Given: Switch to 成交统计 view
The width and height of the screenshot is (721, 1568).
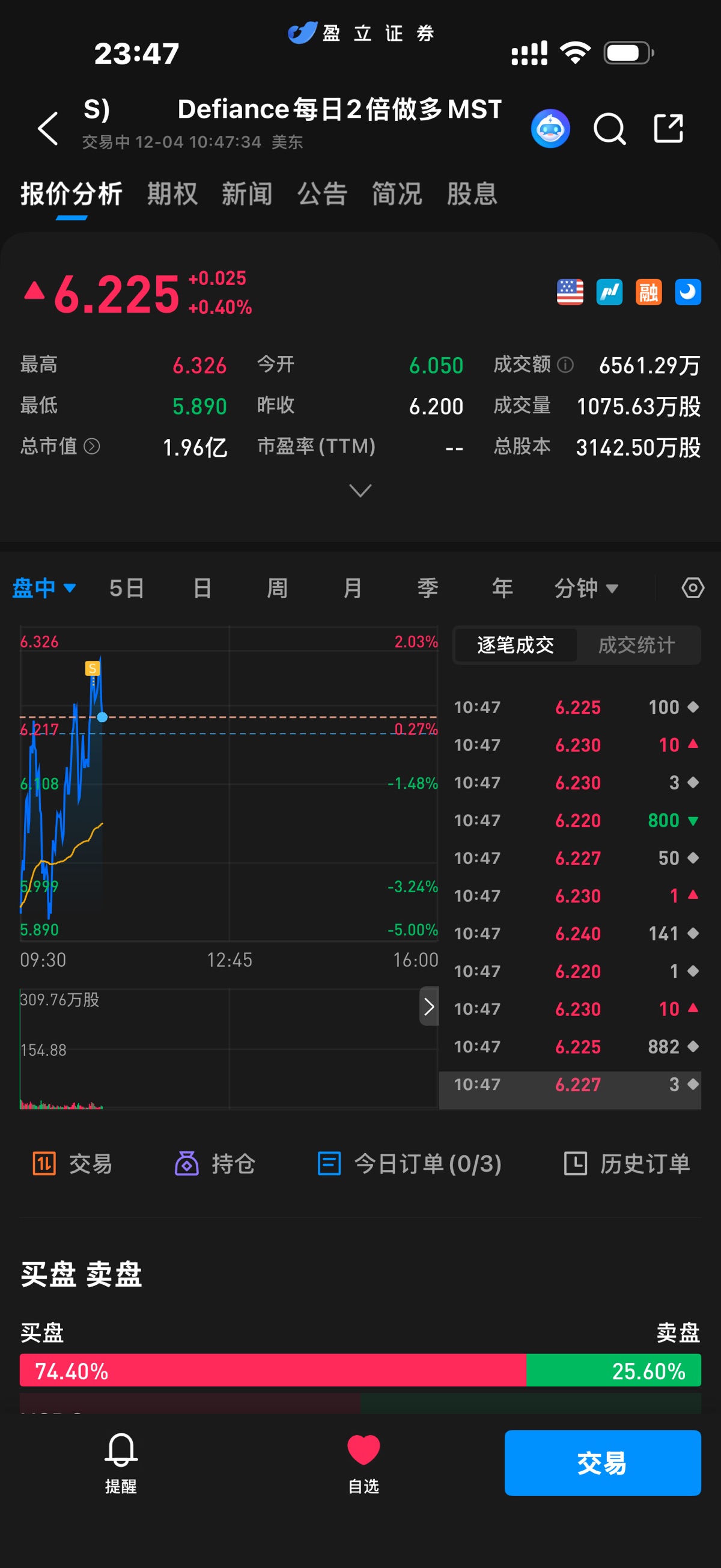Looking at the screenshot, I should pos(636,645).
